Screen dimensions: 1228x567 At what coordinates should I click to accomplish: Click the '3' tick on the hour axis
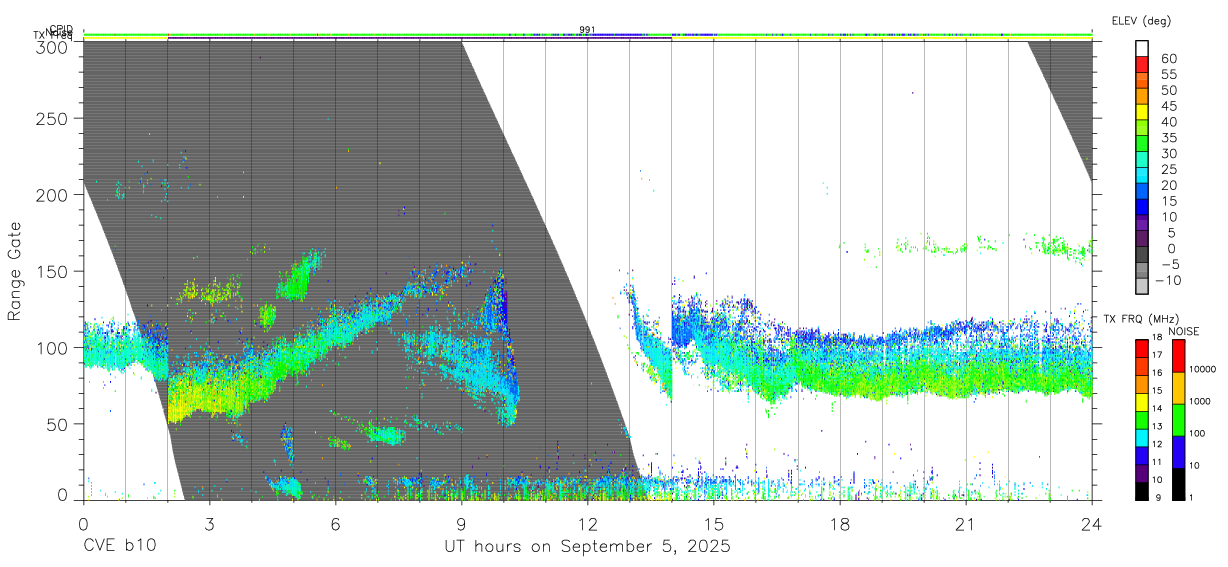click(x=209, y=524)
